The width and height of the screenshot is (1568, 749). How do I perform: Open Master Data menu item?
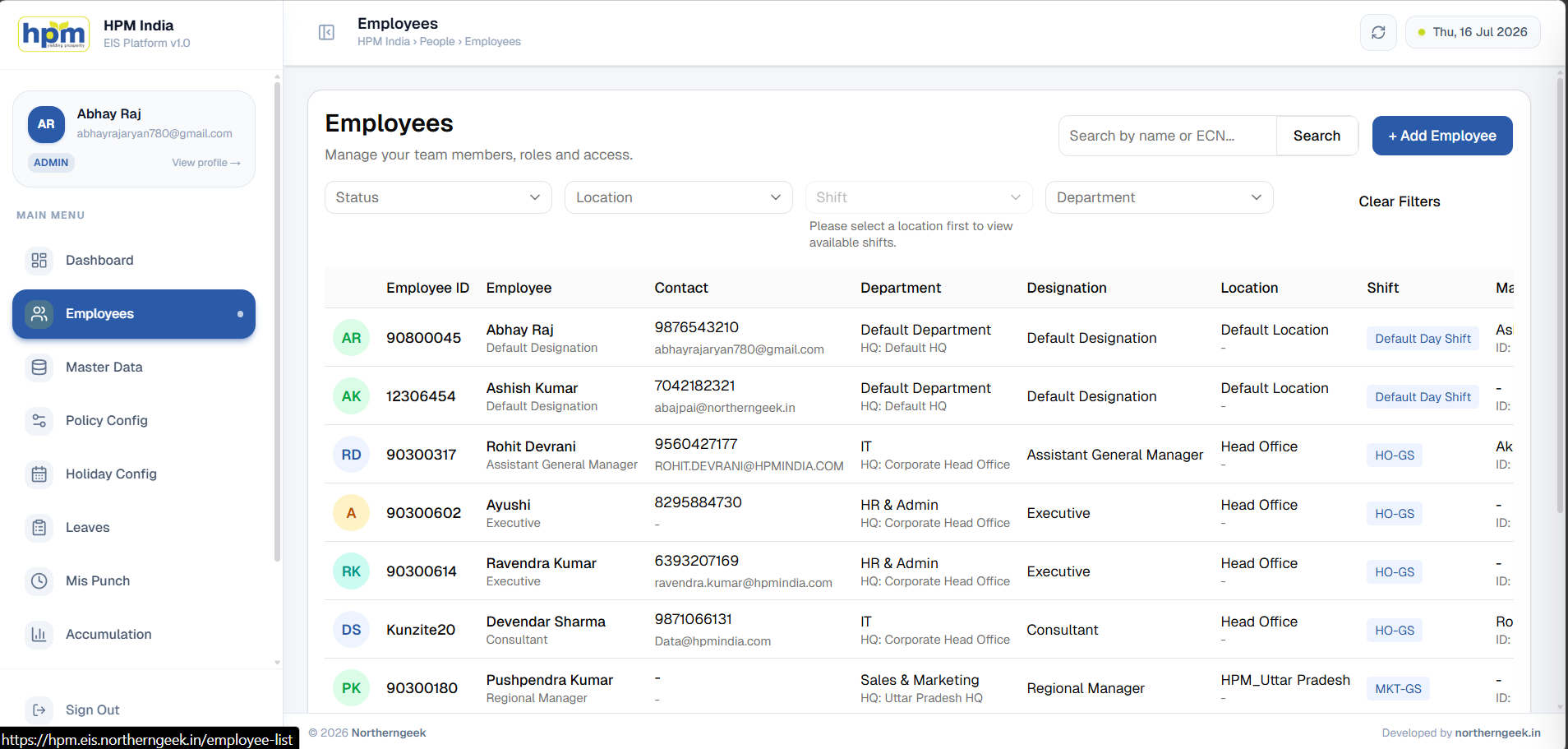[x=134, y=368]
